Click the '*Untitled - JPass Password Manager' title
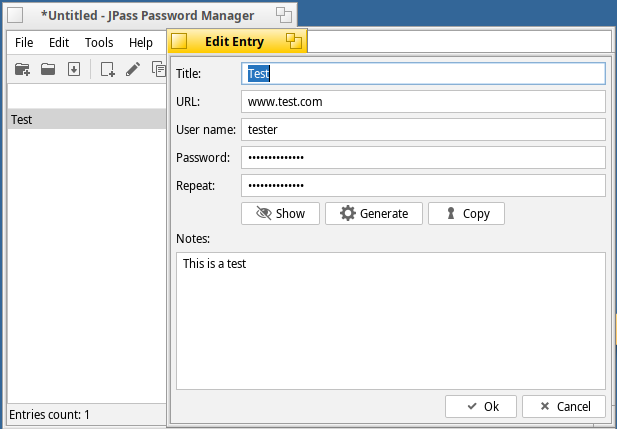 coord(148,16)
